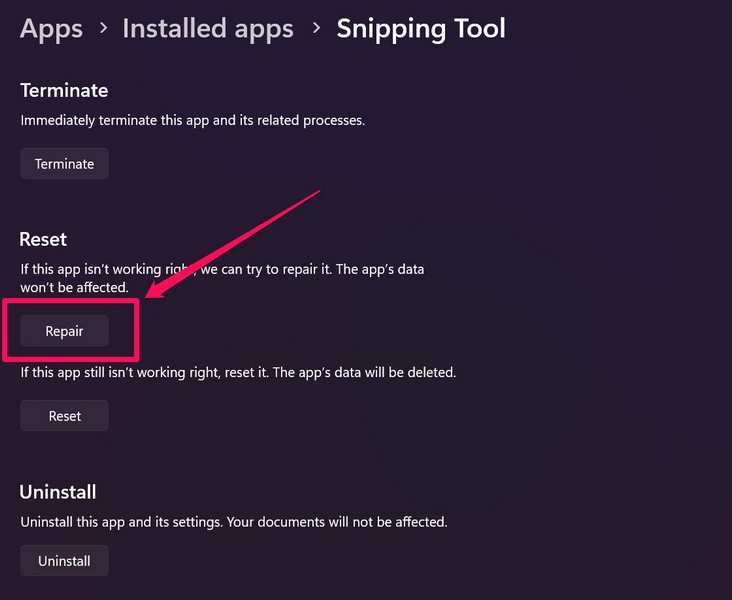Select the Reset section heading
This screenshot has width=732, height=600.
point(43,239)
